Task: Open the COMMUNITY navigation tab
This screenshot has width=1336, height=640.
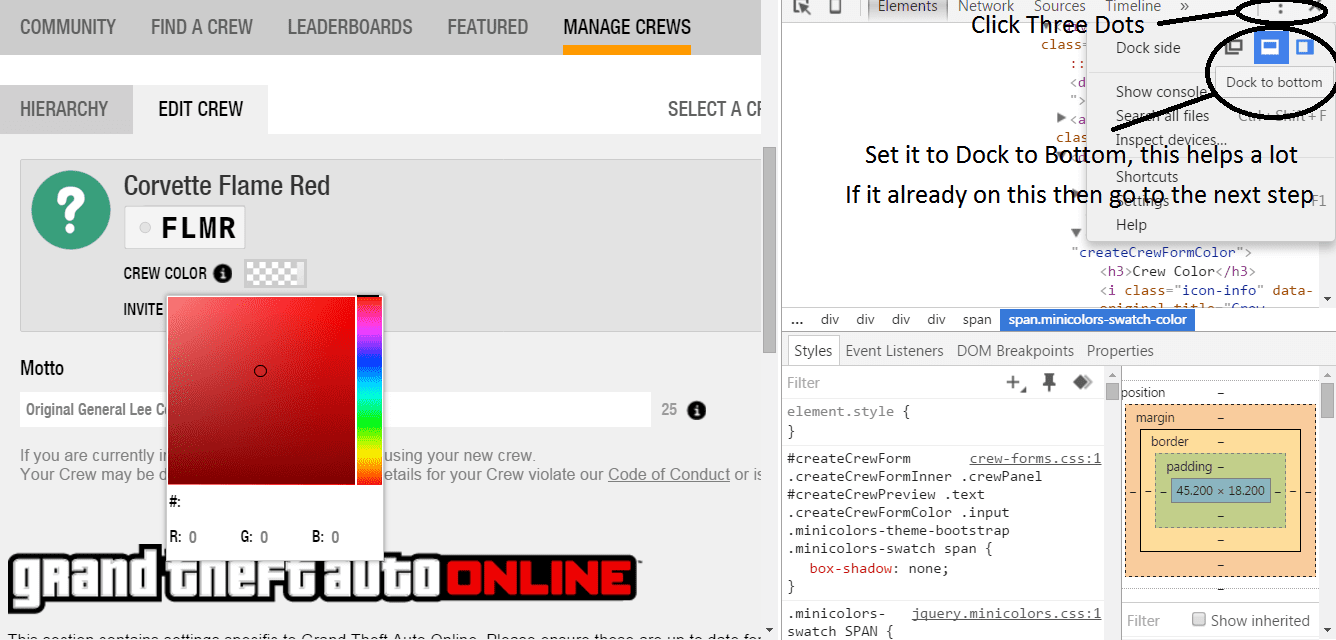Action: point(68,27)
